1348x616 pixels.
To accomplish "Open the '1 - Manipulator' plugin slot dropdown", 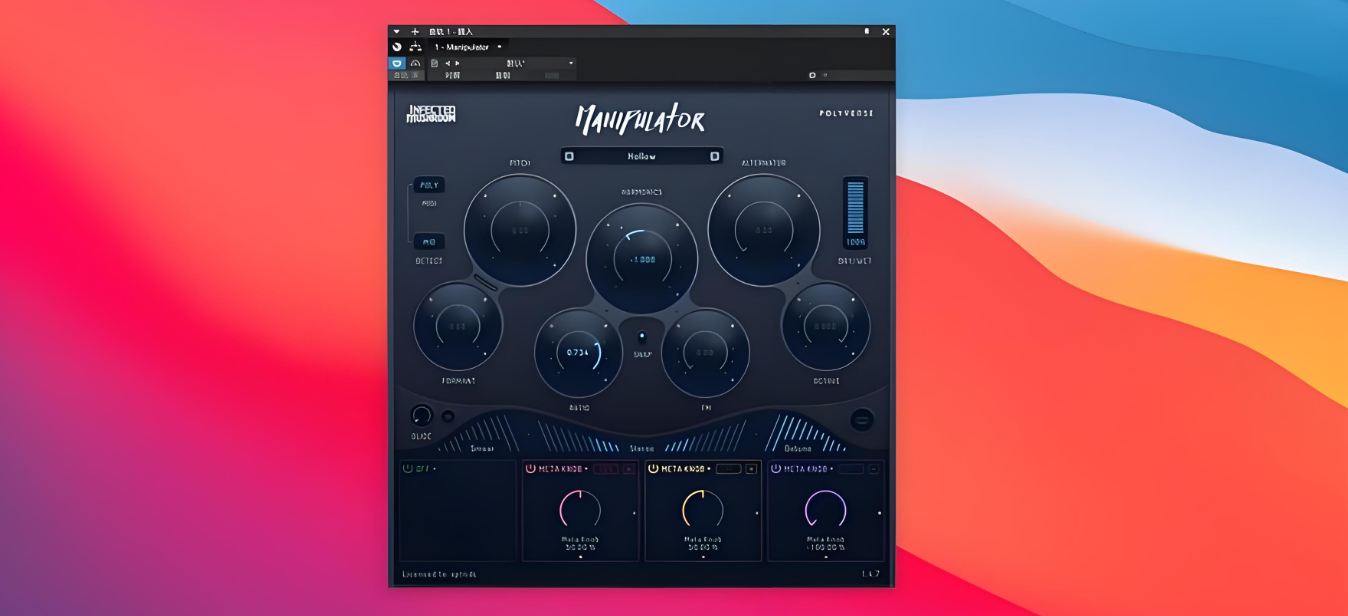I will tap(499, 47).
